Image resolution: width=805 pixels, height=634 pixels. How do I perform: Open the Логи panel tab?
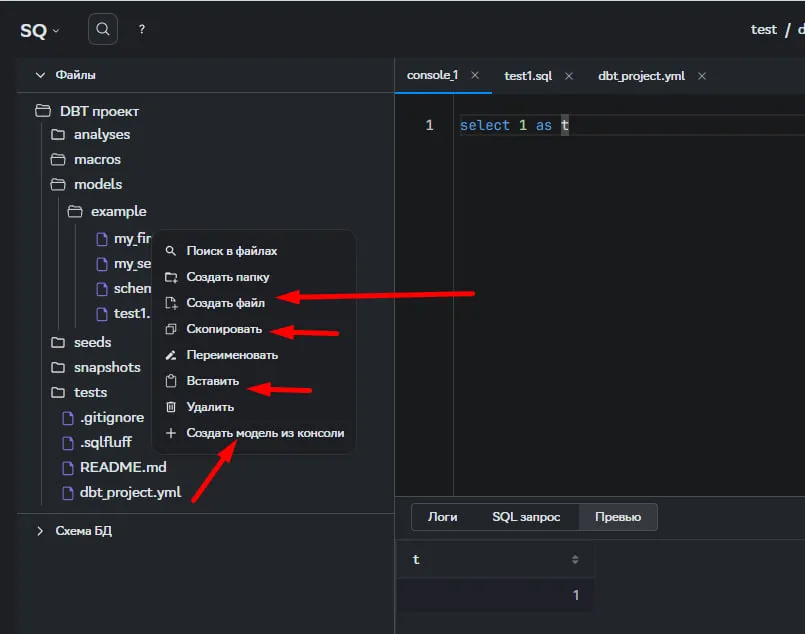[x=442, y=517]
